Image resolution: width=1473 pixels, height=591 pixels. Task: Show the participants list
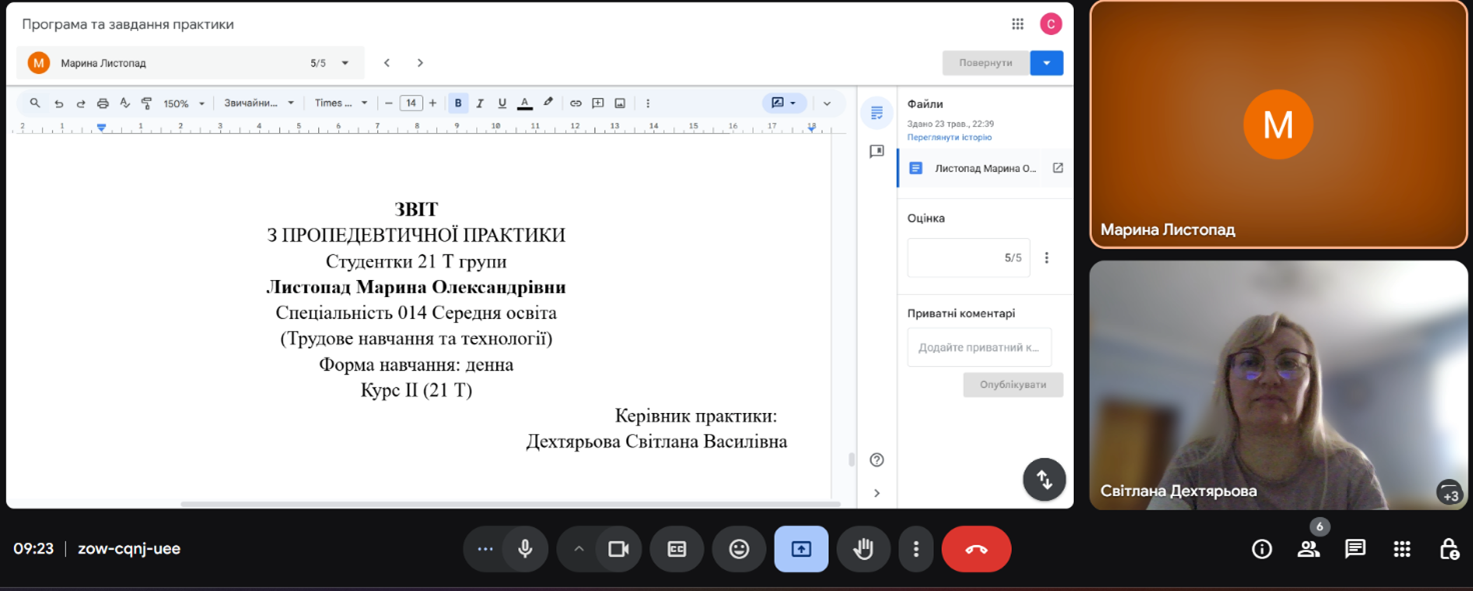(1308, 549)
